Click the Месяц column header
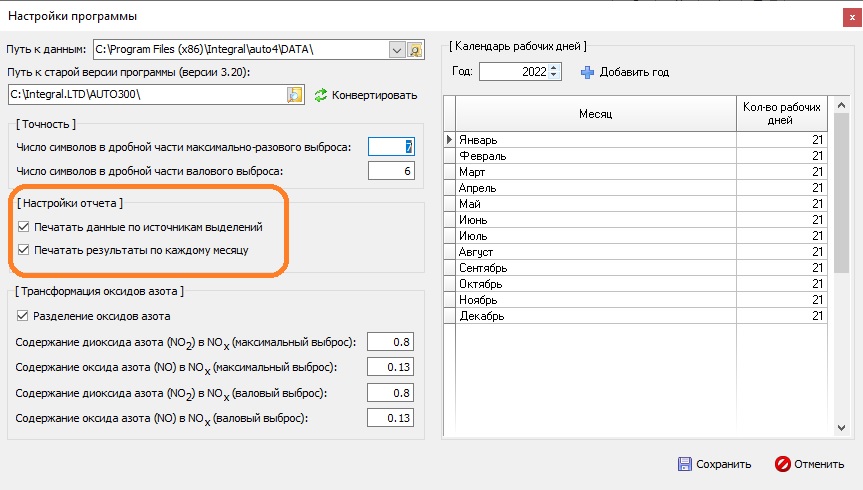This screenshot has width=863, height=490. [x=595, y=114]
